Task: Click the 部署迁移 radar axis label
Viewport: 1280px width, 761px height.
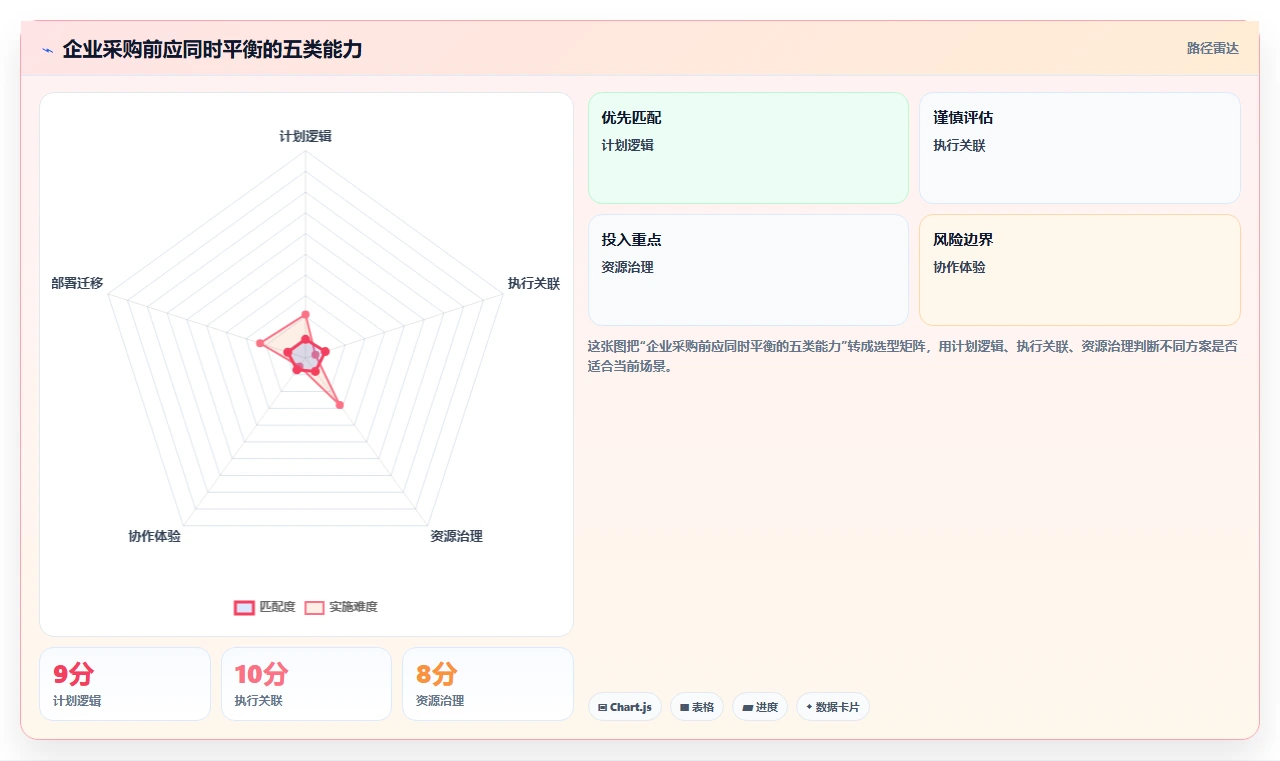Action: click(77, 283)
